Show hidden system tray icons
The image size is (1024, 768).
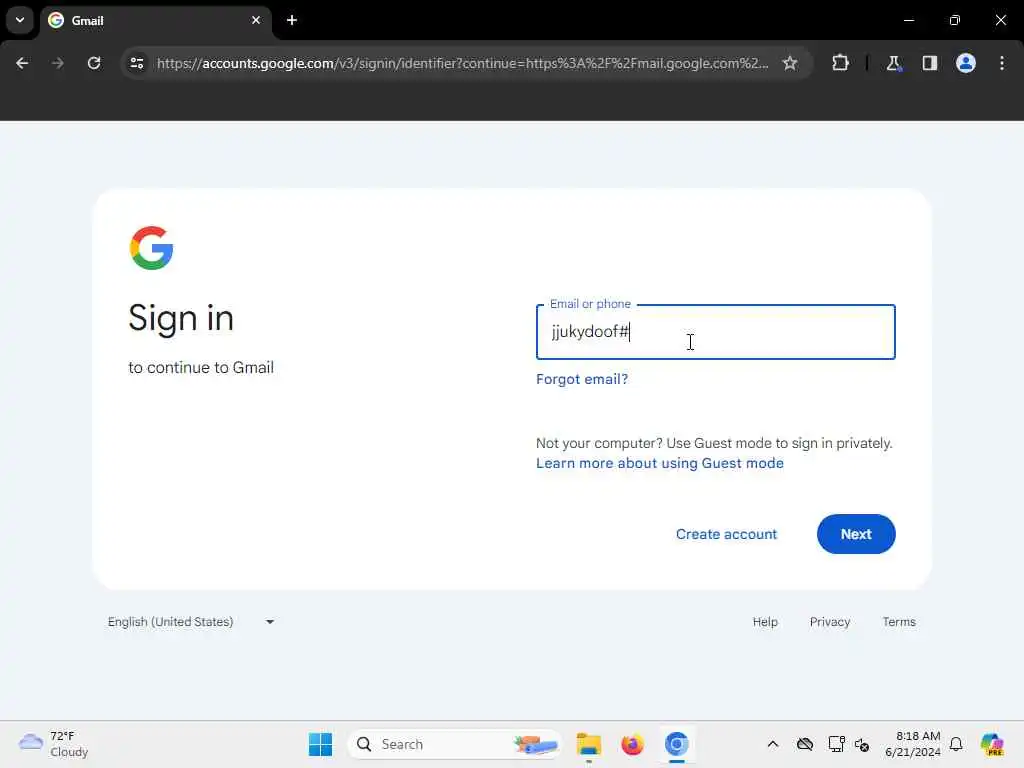[x=773, y=744]
